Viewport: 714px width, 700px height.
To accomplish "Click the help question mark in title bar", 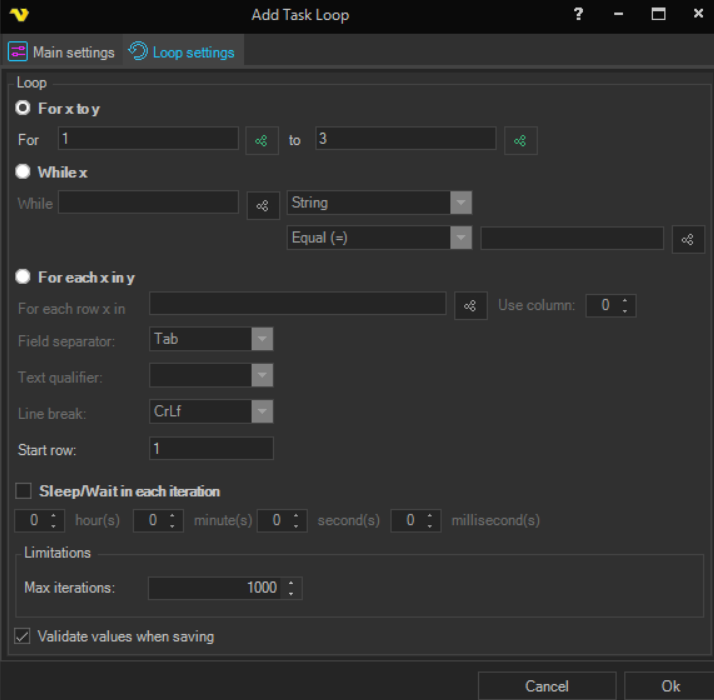I will pos(577,15).
